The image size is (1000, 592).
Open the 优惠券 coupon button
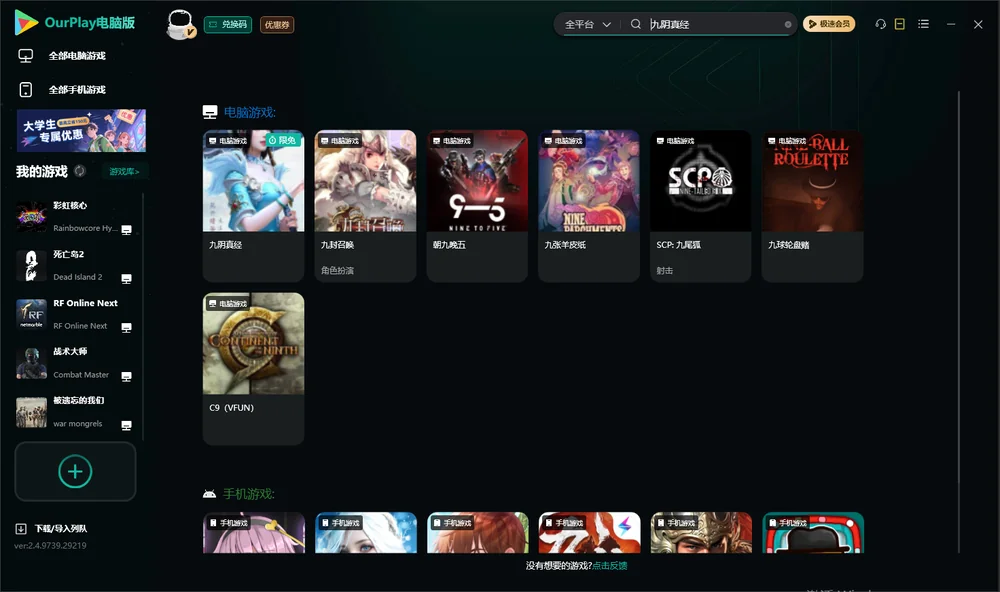pos(277,24)
